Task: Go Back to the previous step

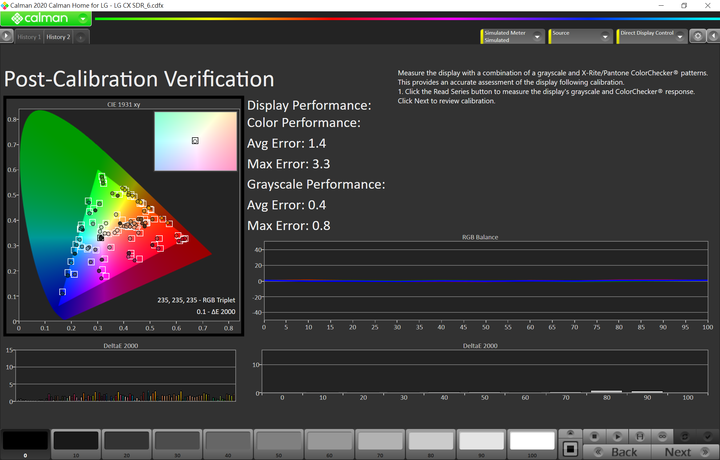Action: [617, 452]
